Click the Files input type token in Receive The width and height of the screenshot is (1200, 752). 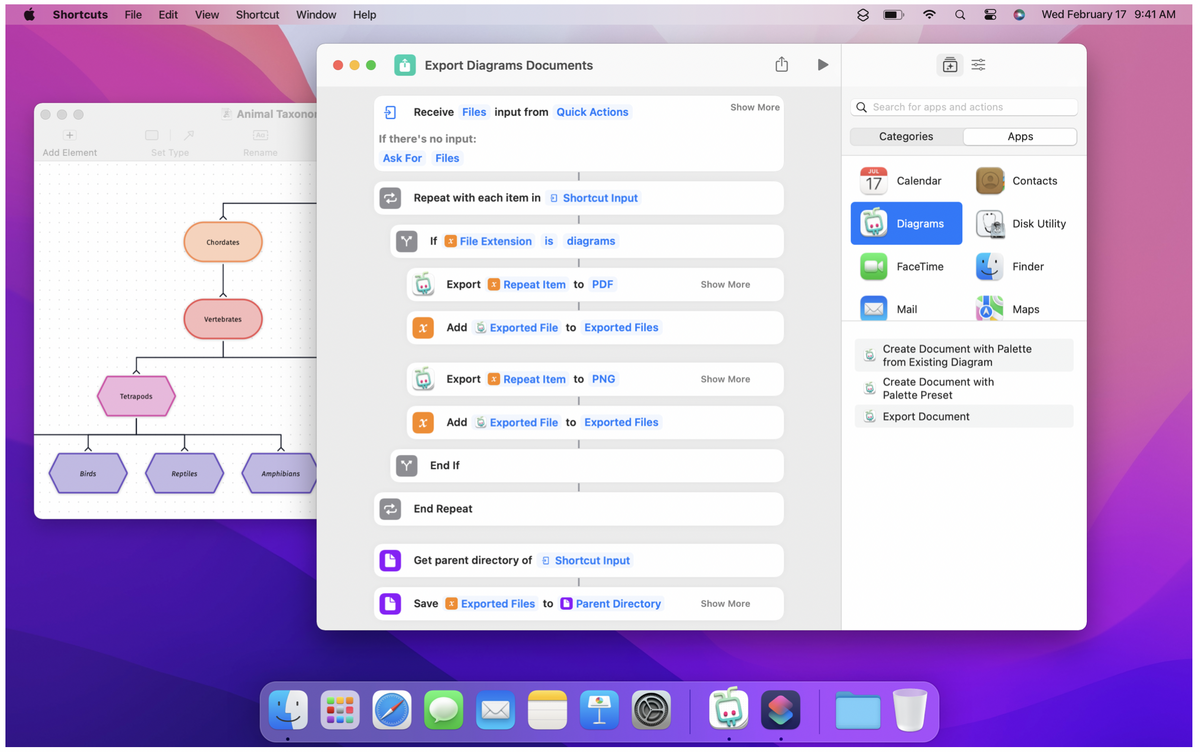474,112
